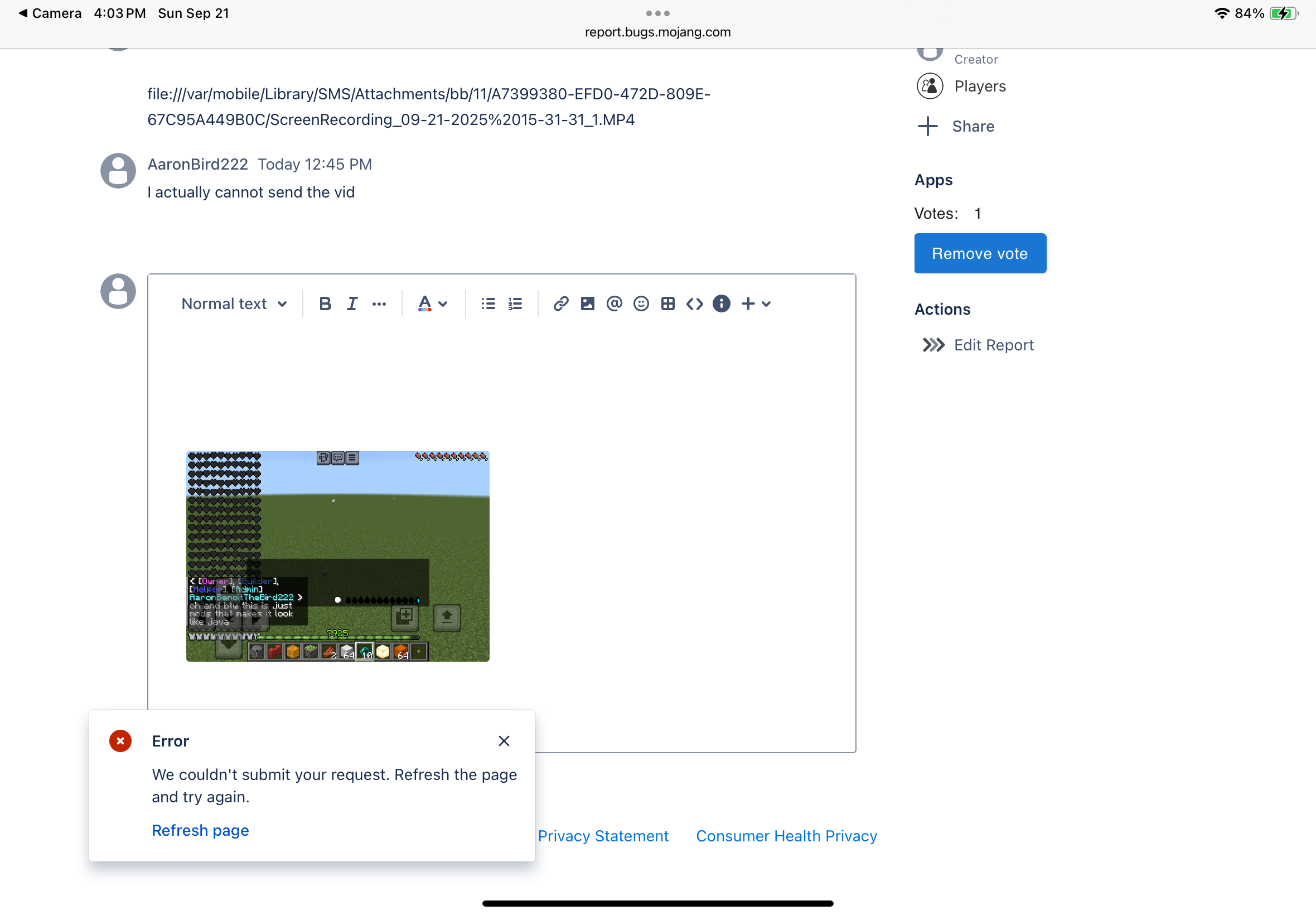Click Remove vote button
Viewport: 1316px width, 915px height.
[x=980, y=253]
